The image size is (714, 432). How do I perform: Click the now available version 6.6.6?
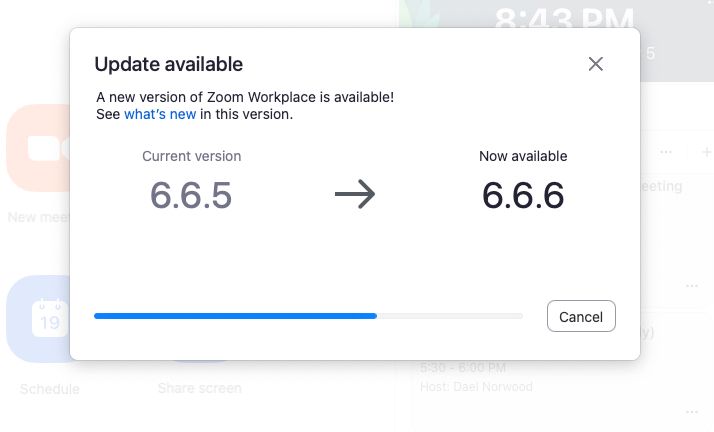pos(523,195)
